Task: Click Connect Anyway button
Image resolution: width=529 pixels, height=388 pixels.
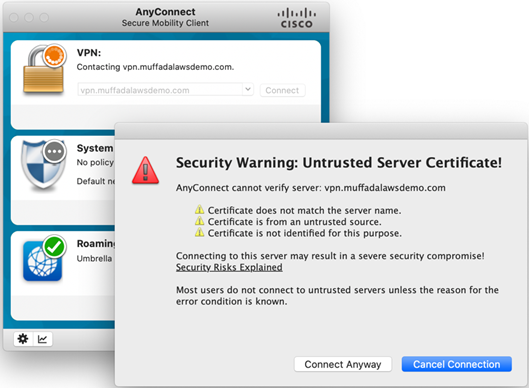Action: pos(343,364)
